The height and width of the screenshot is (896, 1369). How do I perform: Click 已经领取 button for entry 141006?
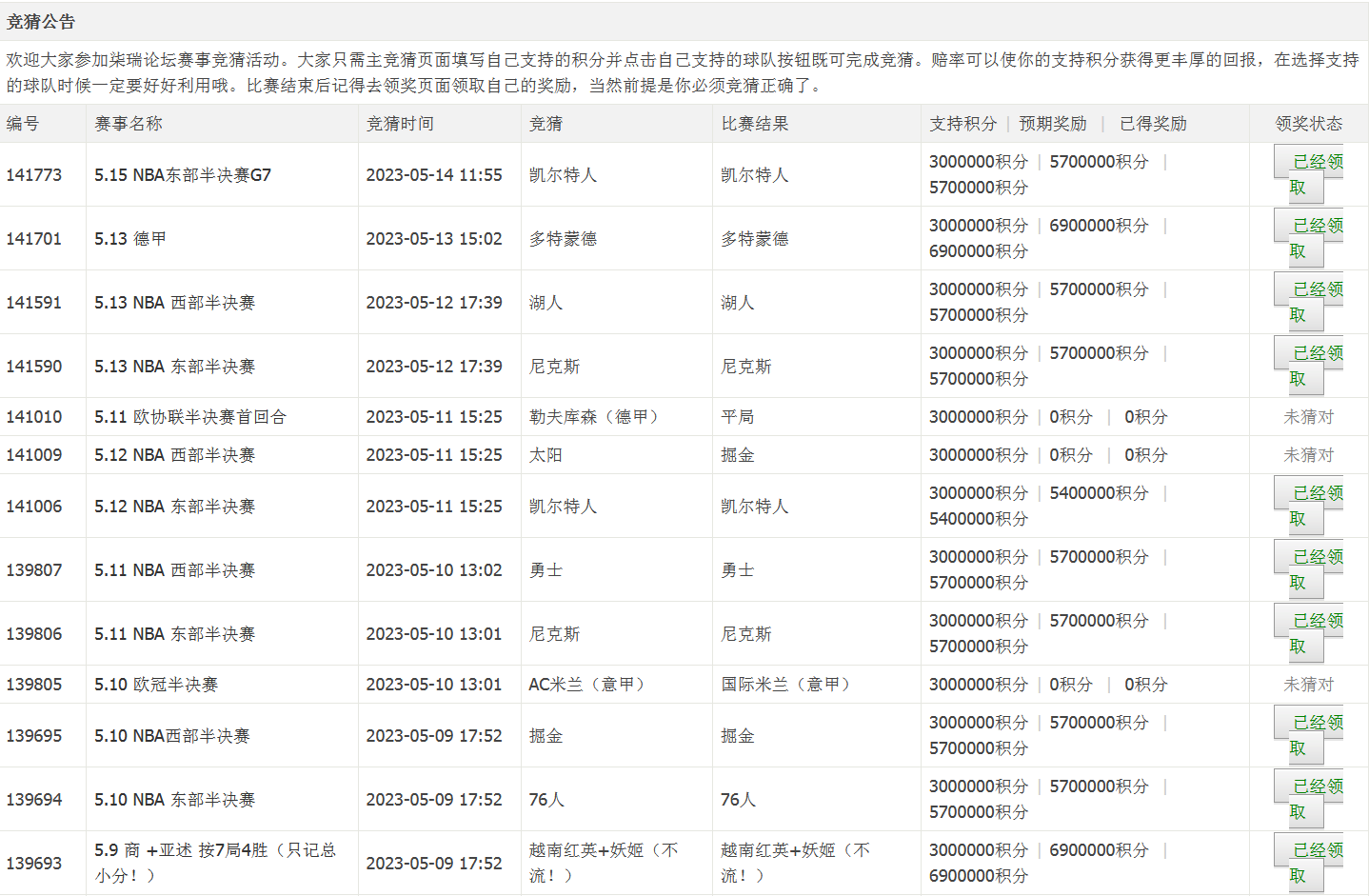1308,506
